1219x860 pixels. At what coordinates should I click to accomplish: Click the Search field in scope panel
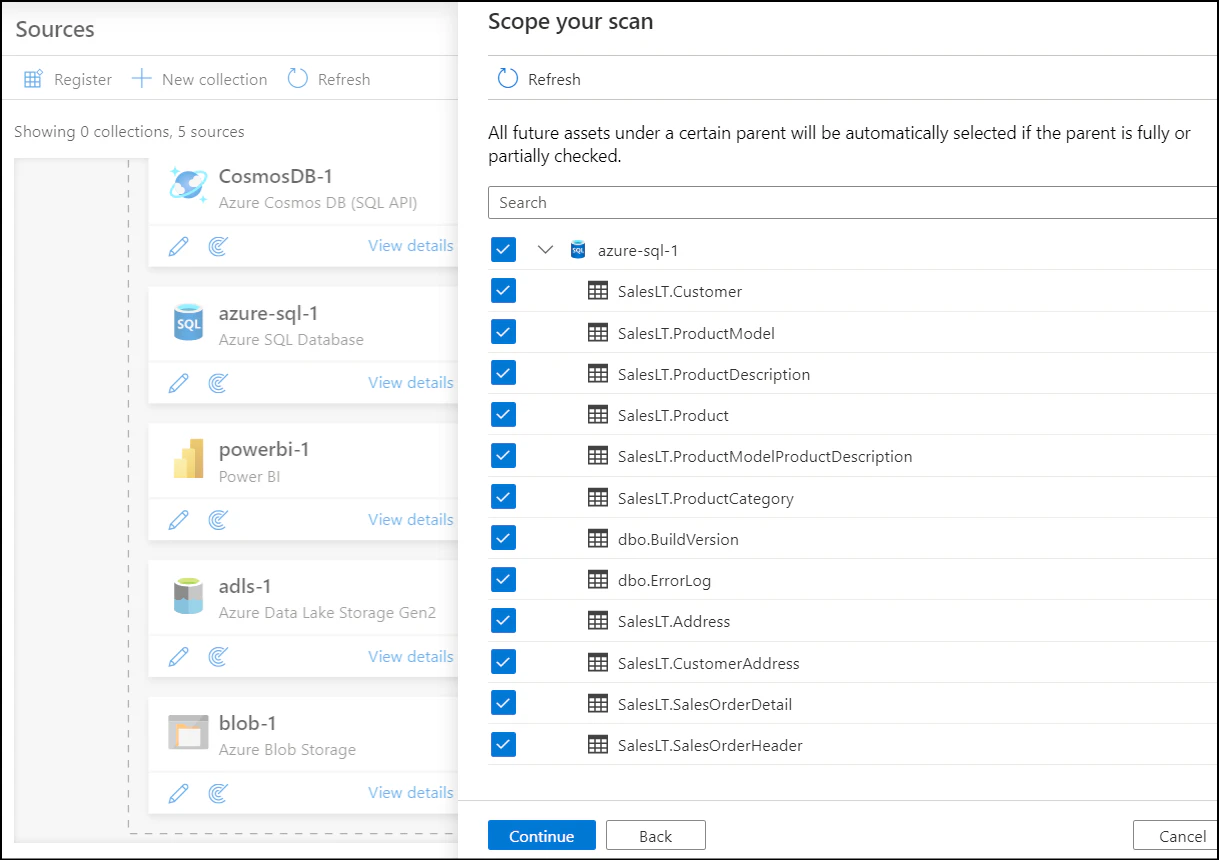[853, 202]
